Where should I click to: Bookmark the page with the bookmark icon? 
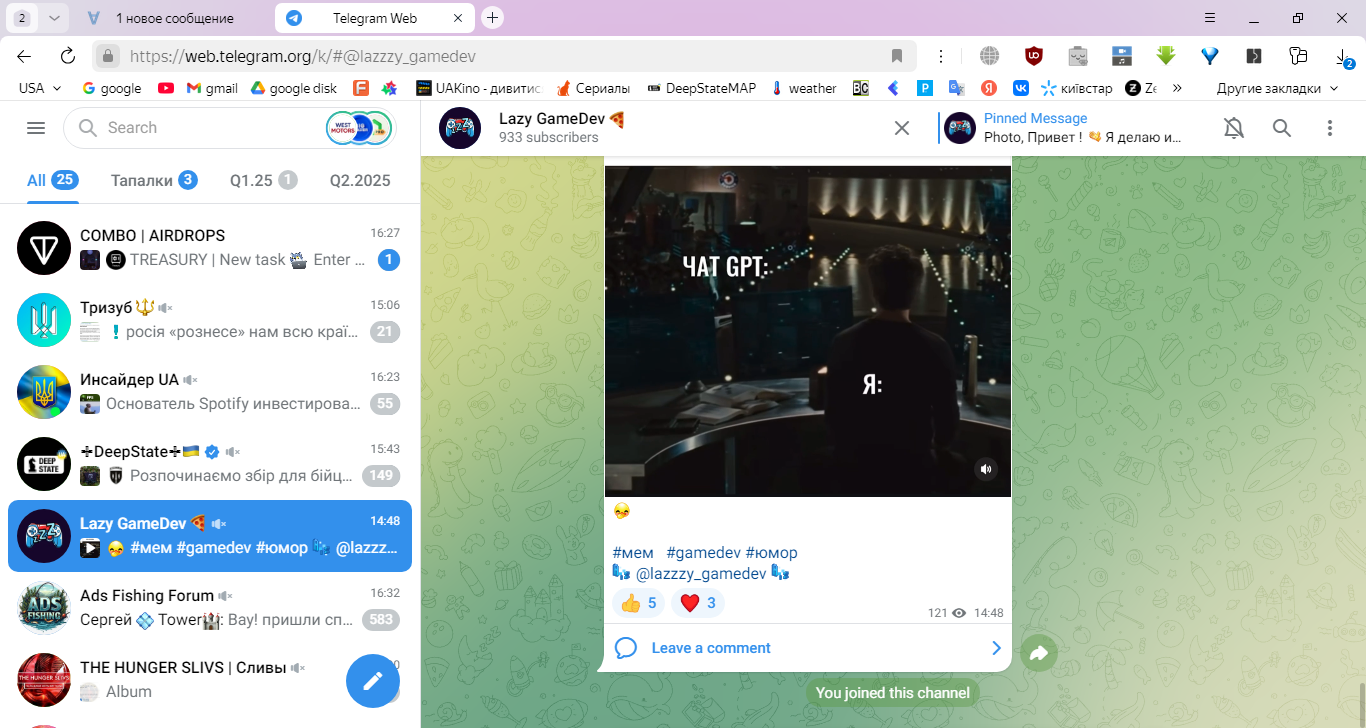897,56
